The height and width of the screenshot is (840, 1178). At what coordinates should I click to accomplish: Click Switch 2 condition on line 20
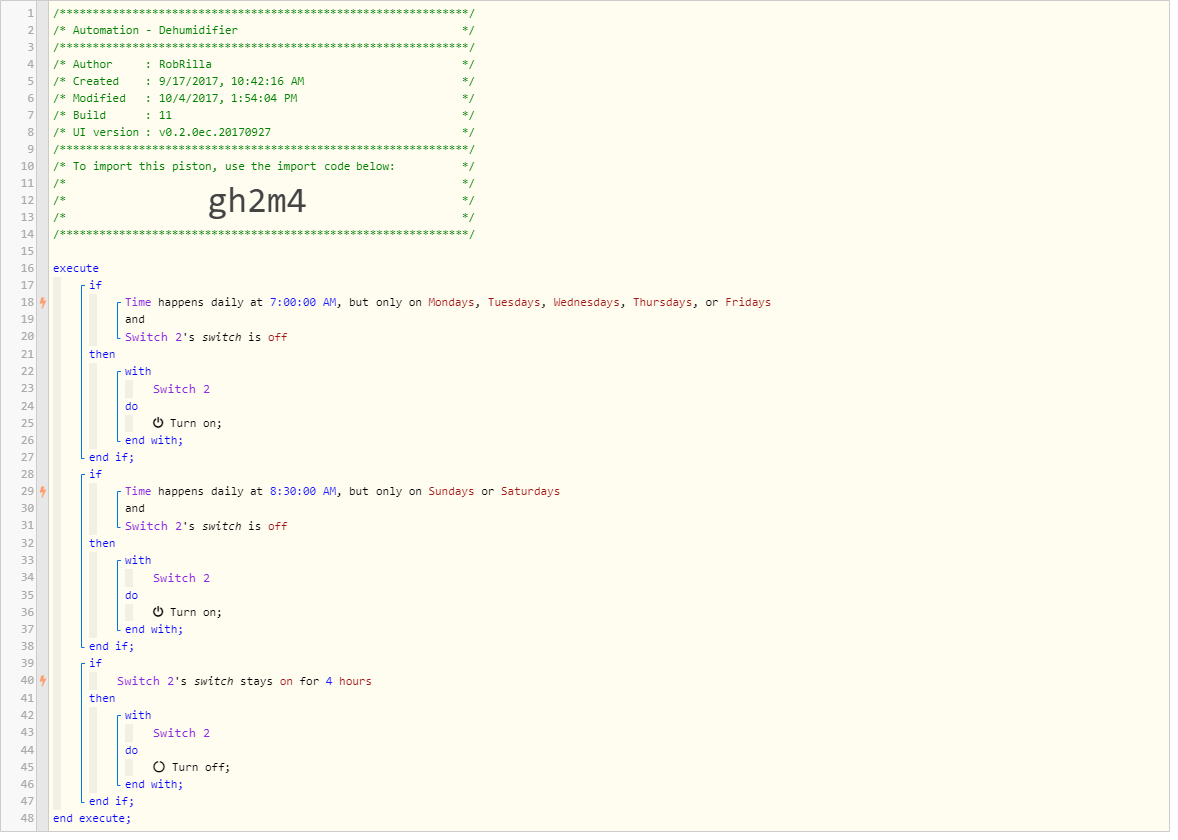click(206, 337)
